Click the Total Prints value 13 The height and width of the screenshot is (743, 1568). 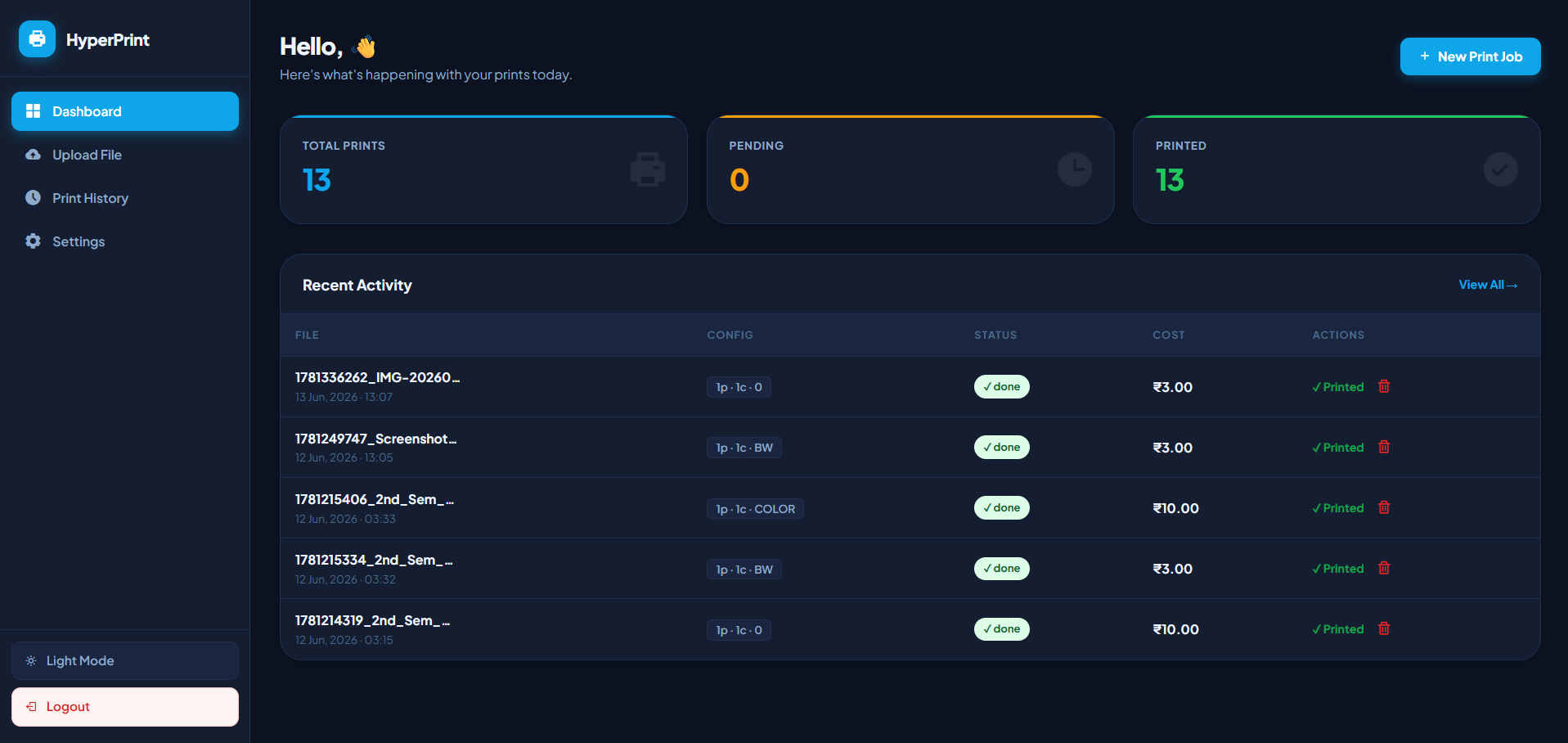coord(317,180)
